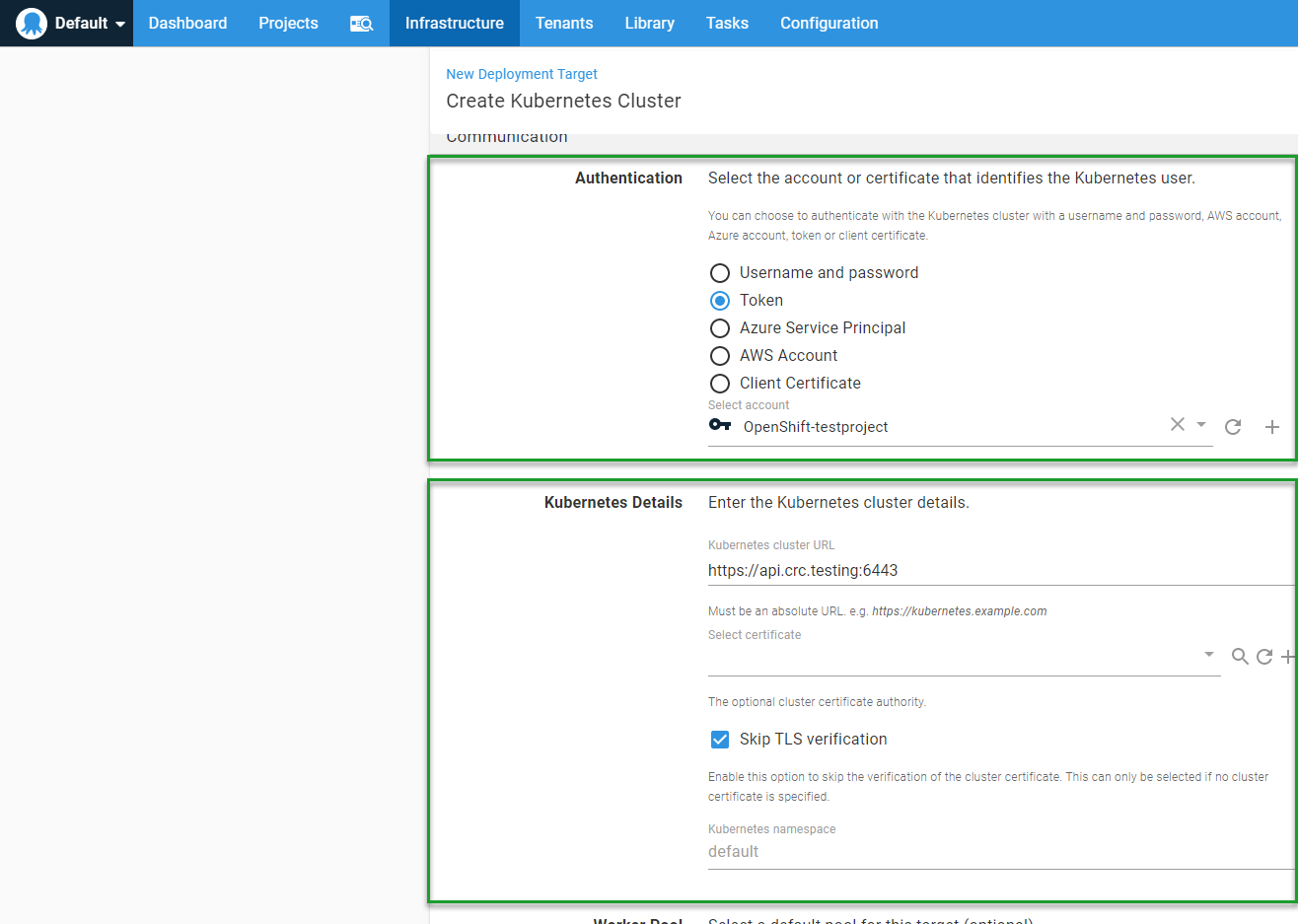This screenshot has width=1298, height=924.
Task: Expand the Default space switcher
Action: tap(120, 24)
